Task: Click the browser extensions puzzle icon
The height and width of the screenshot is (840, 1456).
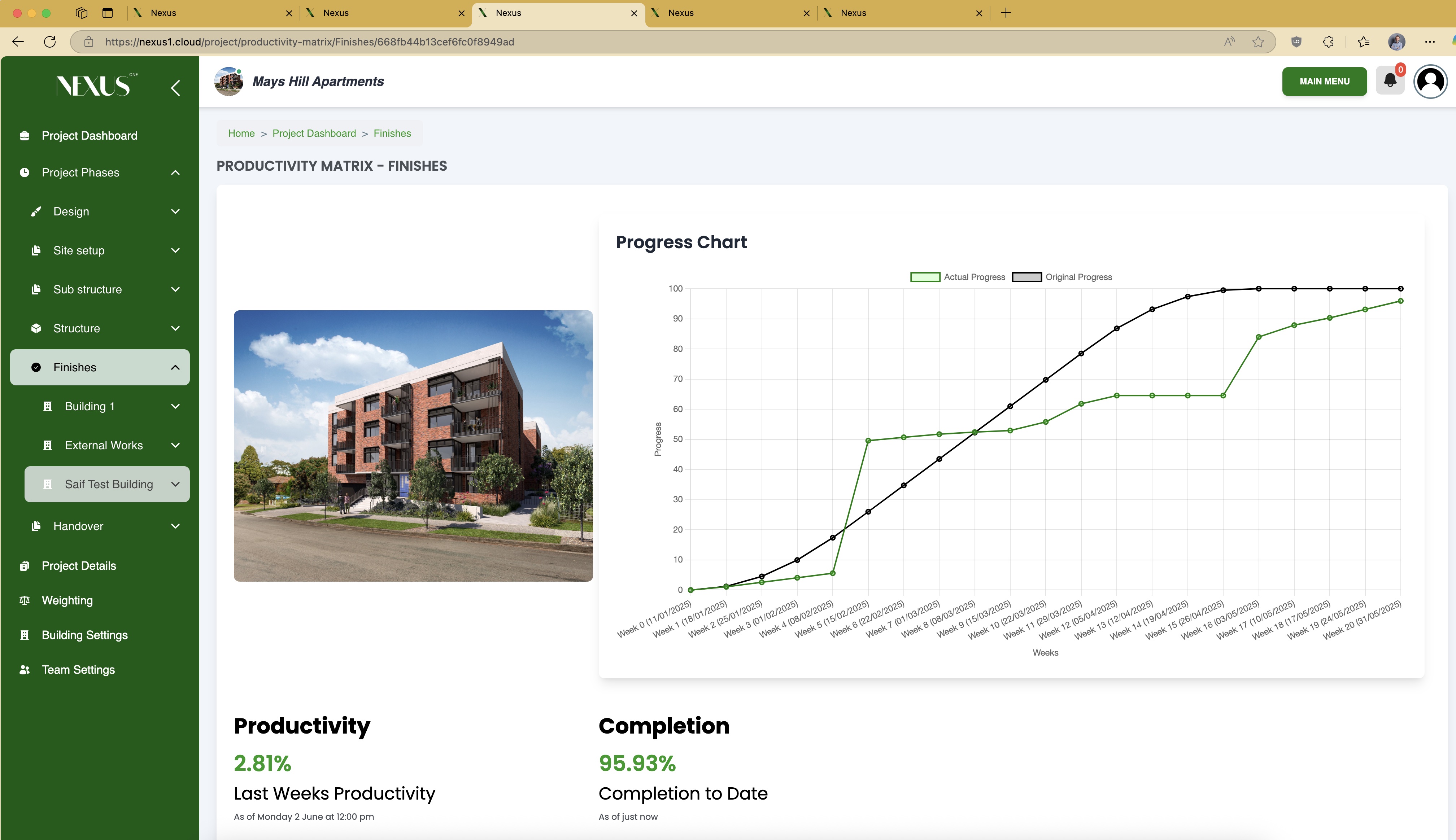Action: tap(1329, 41)
